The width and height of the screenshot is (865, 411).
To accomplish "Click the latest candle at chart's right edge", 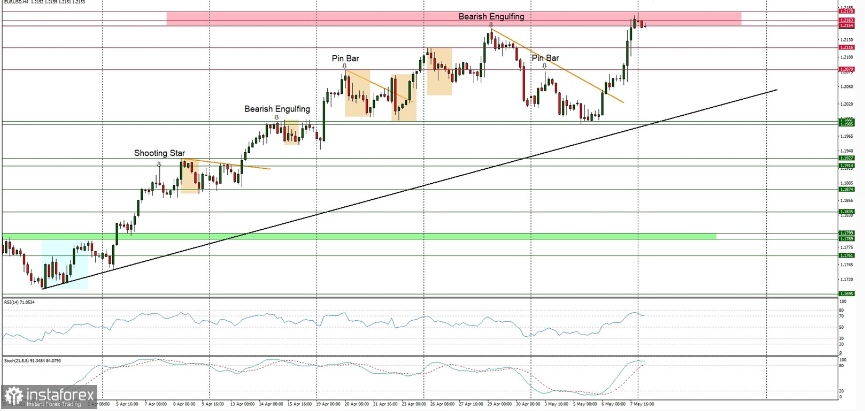I will (x=645, y=24).
